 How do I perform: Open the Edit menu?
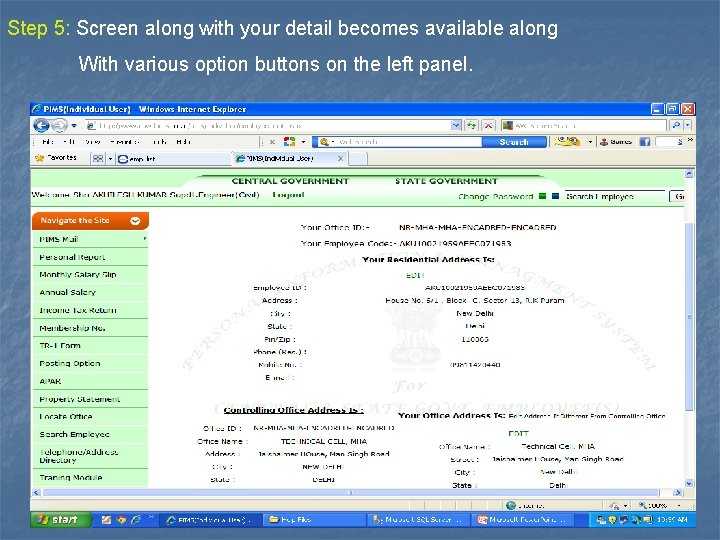tap(69, 142)
